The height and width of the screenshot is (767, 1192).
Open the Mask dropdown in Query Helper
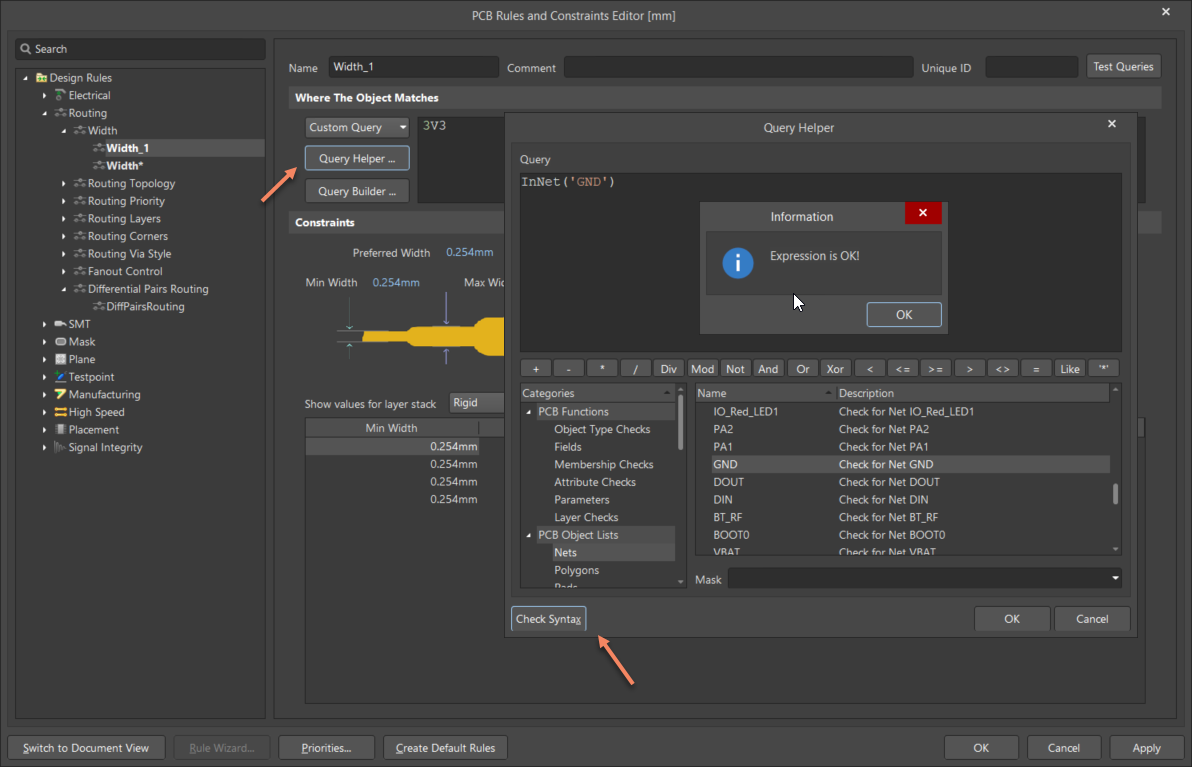click(x=1114, y=579)
